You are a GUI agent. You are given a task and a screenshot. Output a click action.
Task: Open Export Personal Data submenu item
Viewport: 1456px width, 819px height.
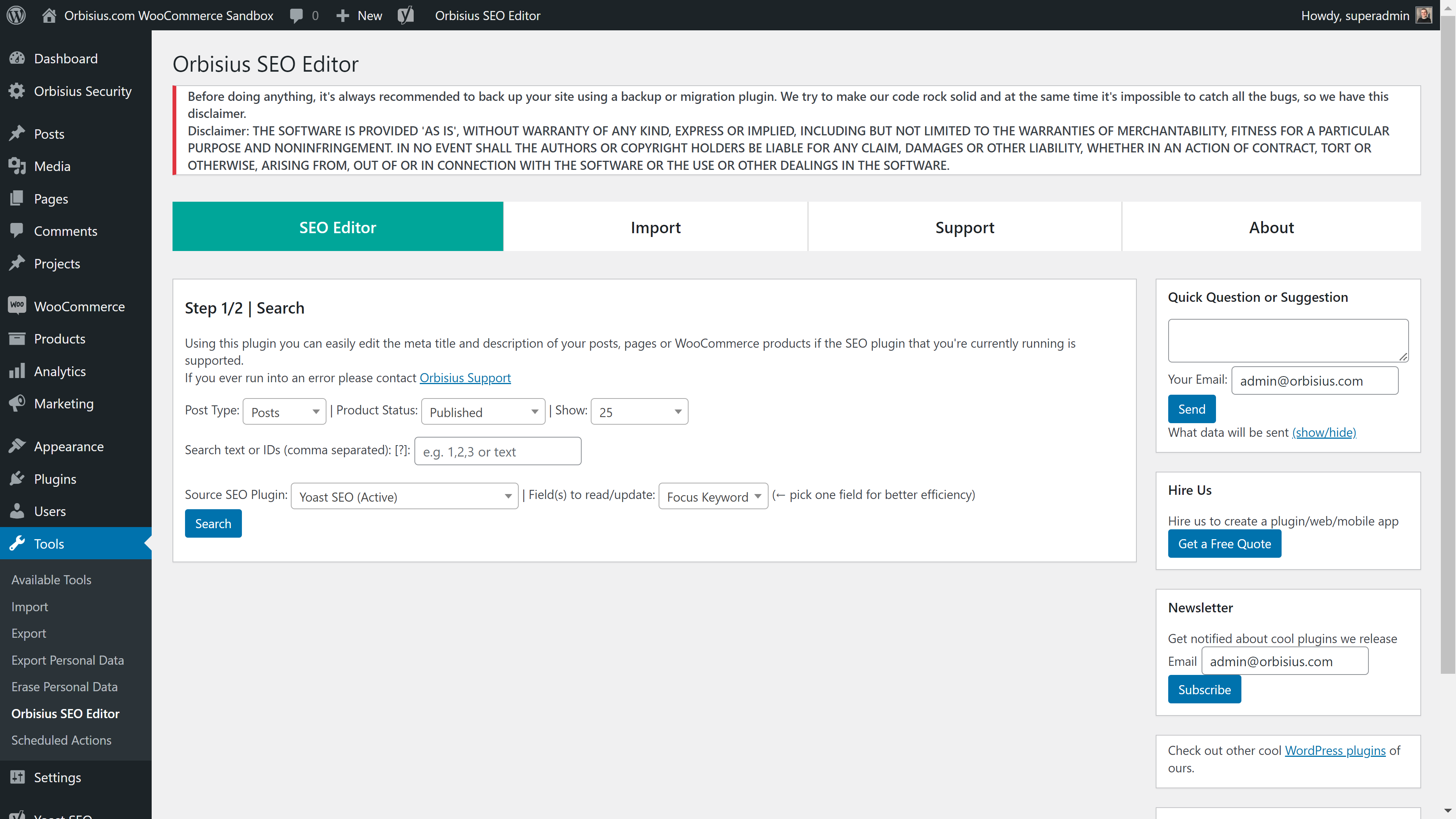68,660
